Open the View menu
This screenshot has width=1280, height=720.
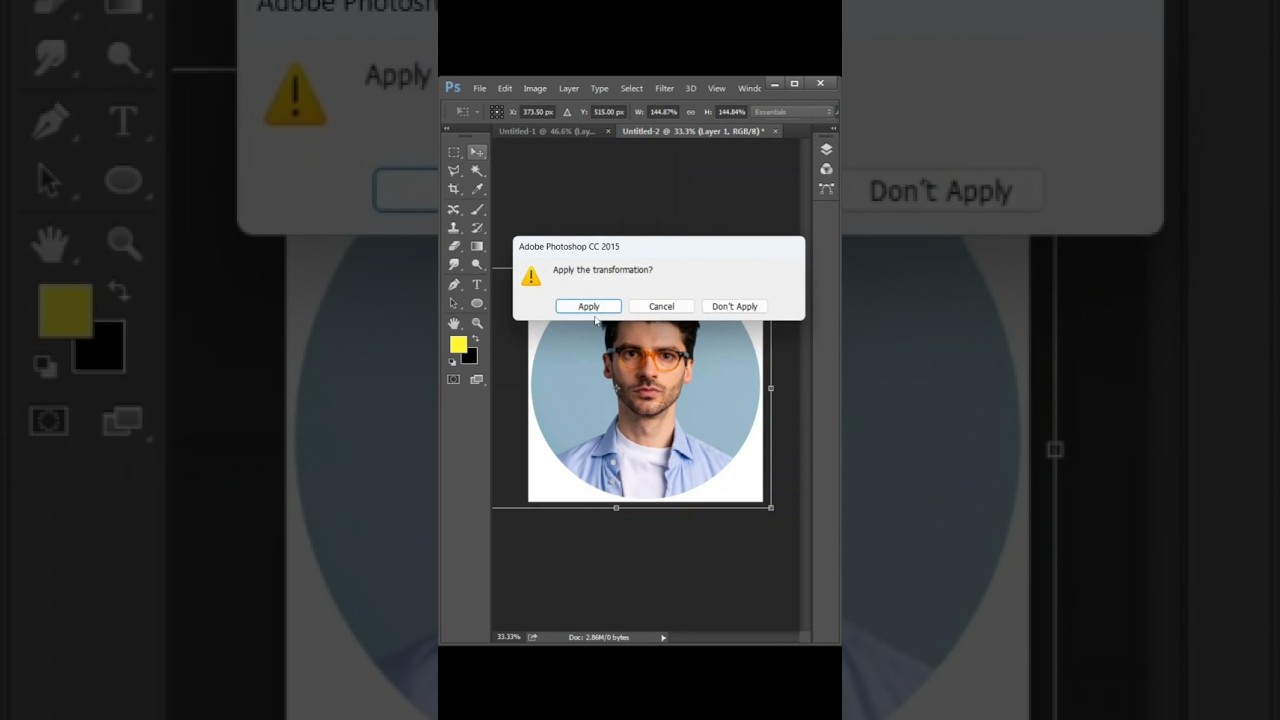click(717, 88)
